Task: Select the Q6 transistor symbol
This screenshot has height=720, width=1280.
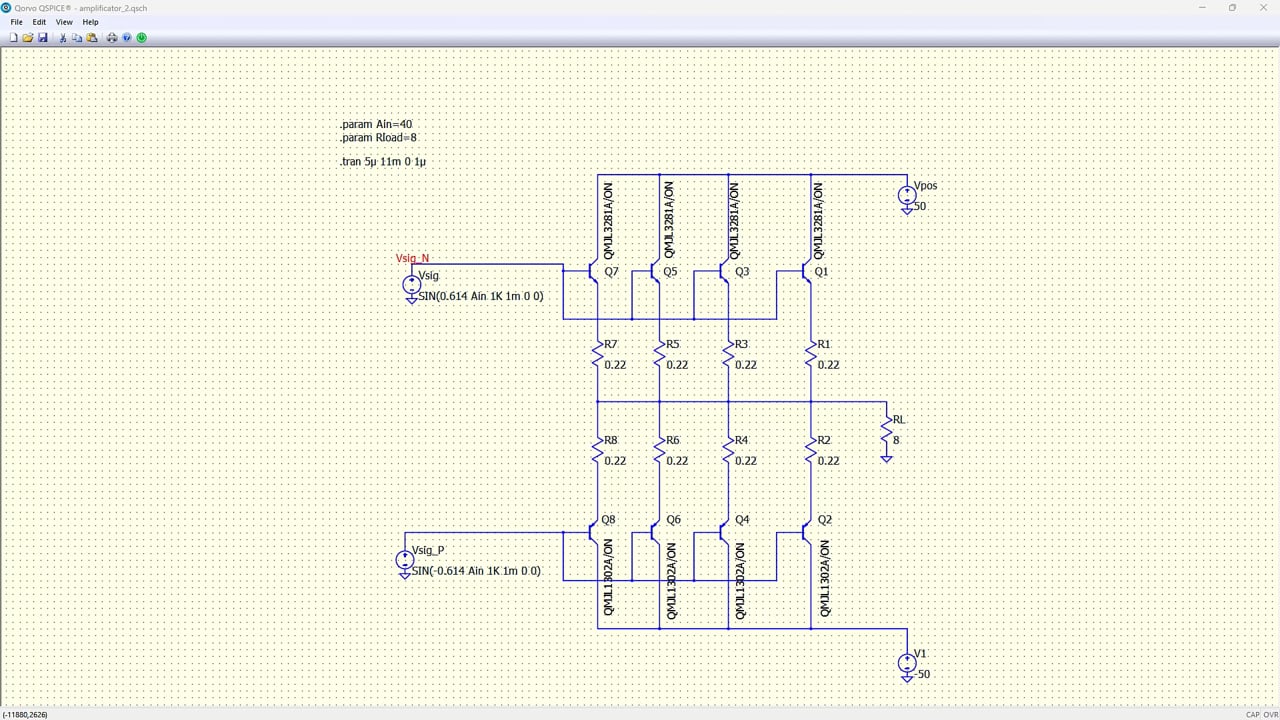Action: [654, 533]
